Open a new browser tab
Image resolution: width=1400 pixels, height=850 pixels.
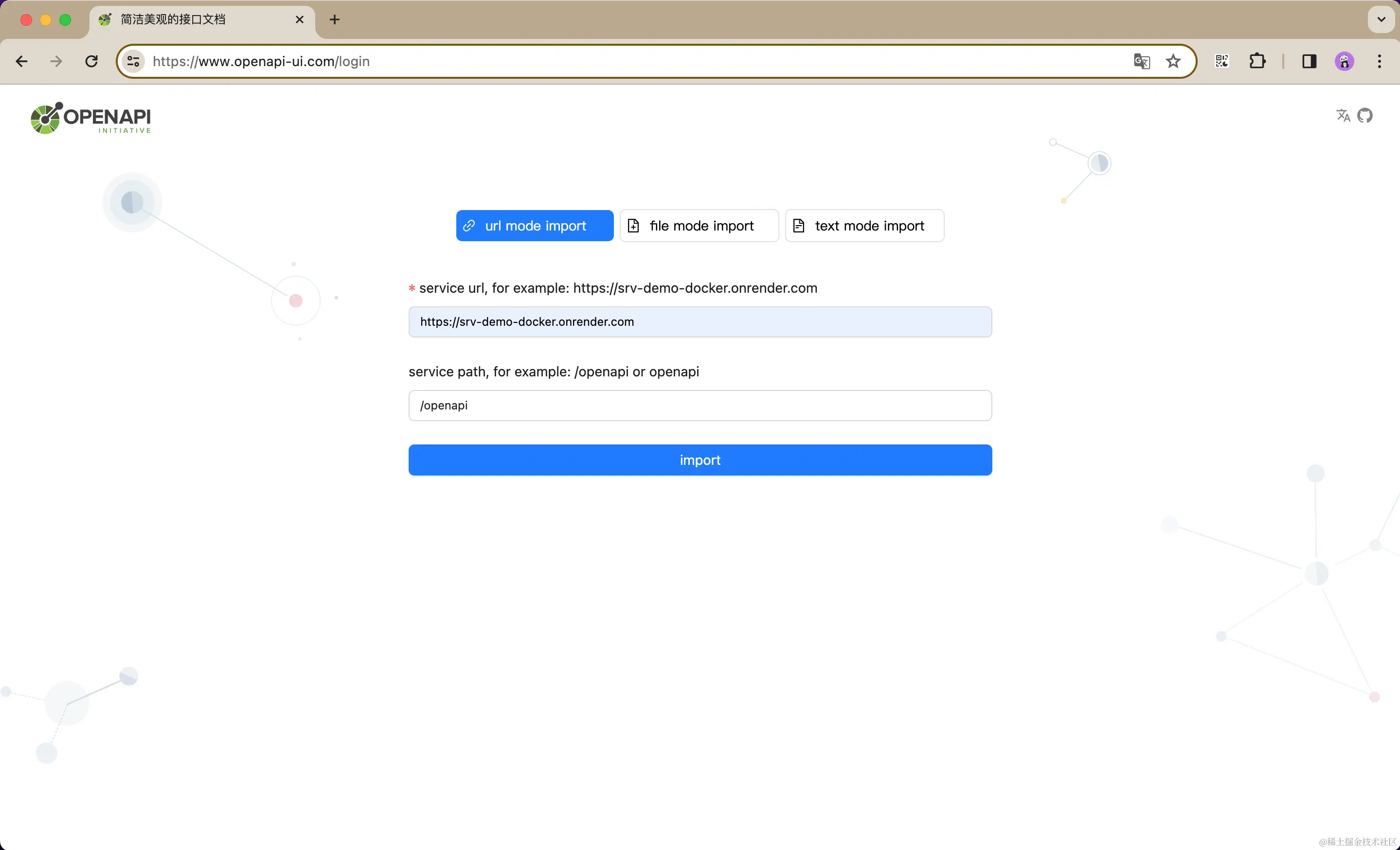tap(335, 20)
